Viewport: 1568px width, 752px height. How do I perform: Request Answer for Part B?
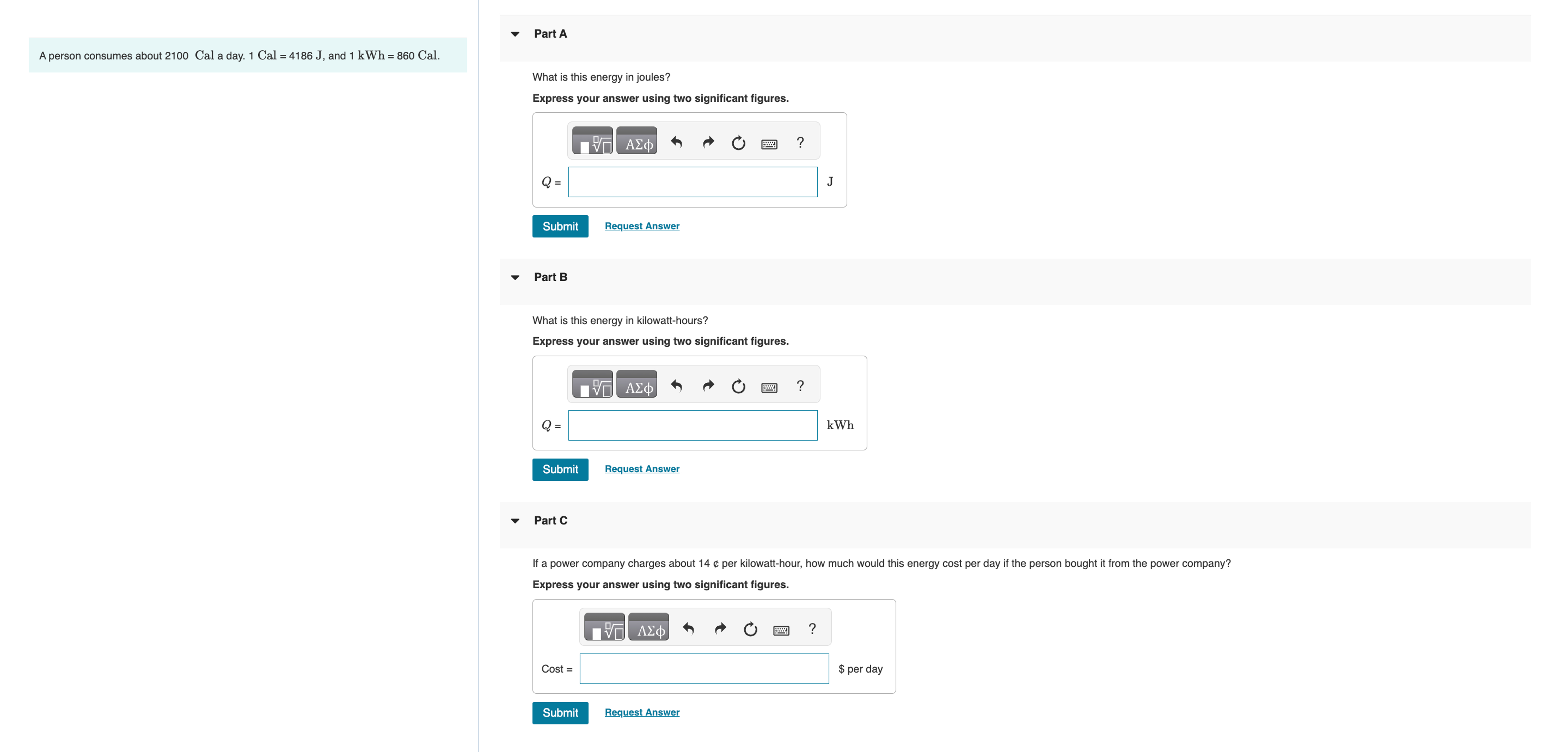tap(642, 469)
